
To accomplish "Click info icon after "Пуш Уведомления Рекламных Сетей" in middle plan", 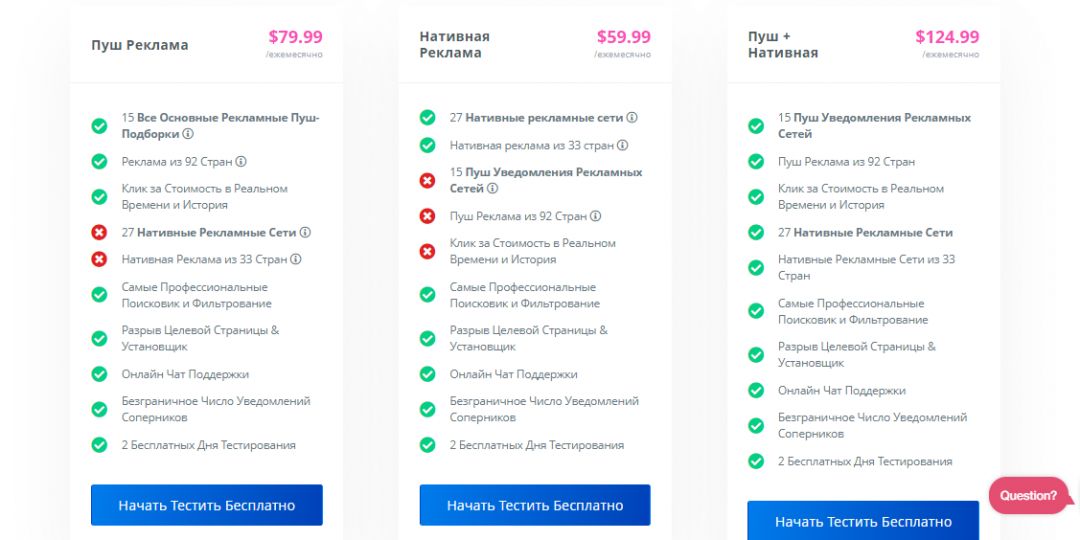I will coord(493,188).
